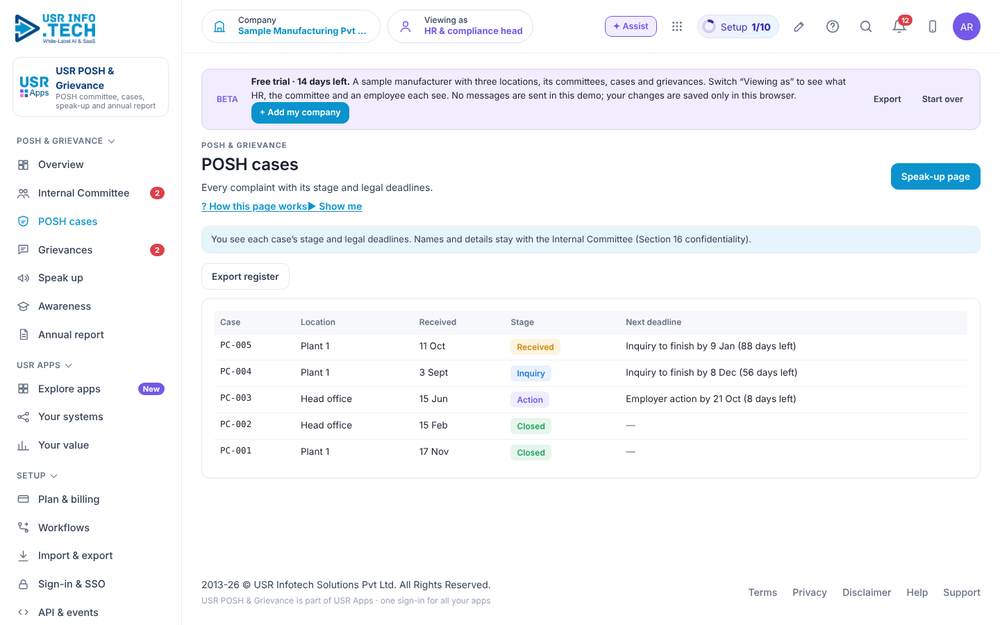Open the Help footer link

click(917, 592)
